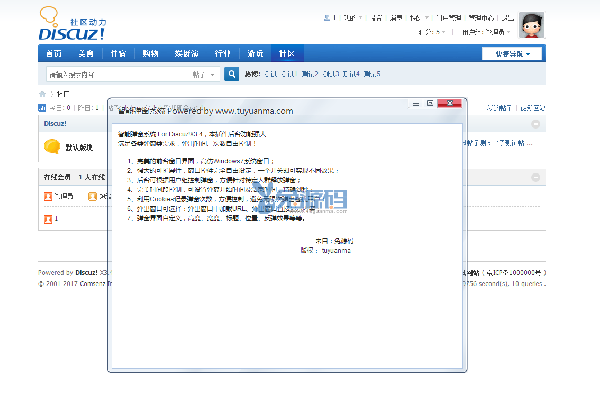
Task: Open the 最新回复 link on the right
Action: pos(533,108)
